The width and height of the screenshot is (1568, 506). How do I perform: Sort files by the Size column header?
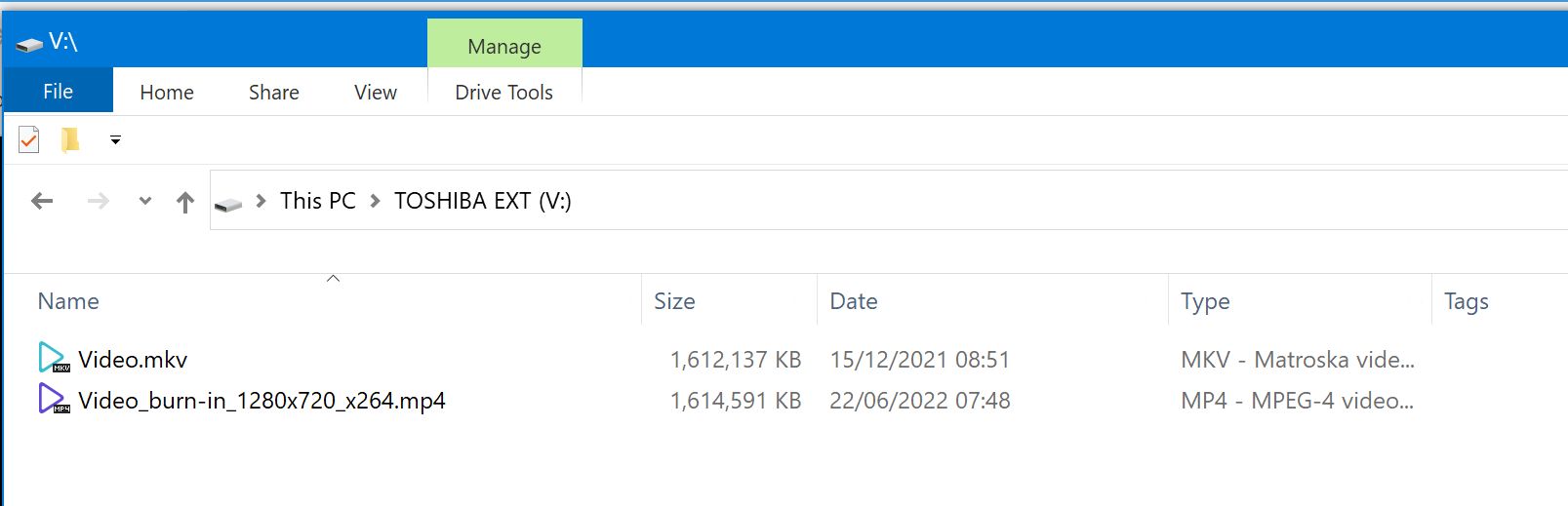pyautogui.click(x=674, y=301)
